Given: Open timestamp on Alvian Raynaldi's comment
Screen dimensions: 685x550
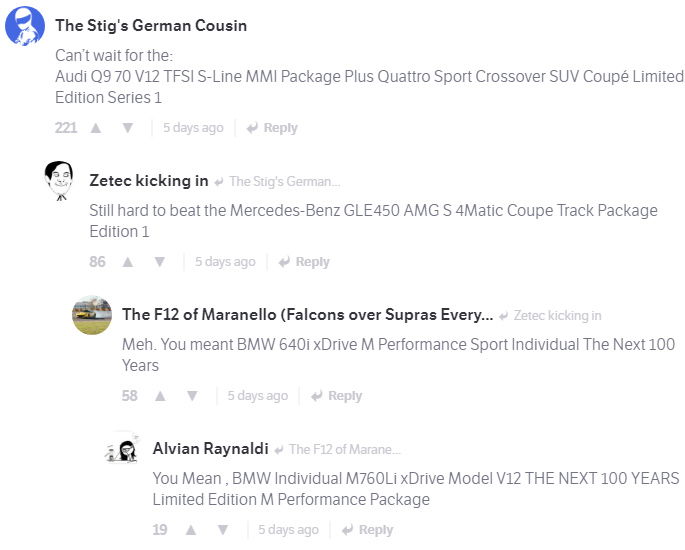Looking at the screenshot, I should pos(288,530).
